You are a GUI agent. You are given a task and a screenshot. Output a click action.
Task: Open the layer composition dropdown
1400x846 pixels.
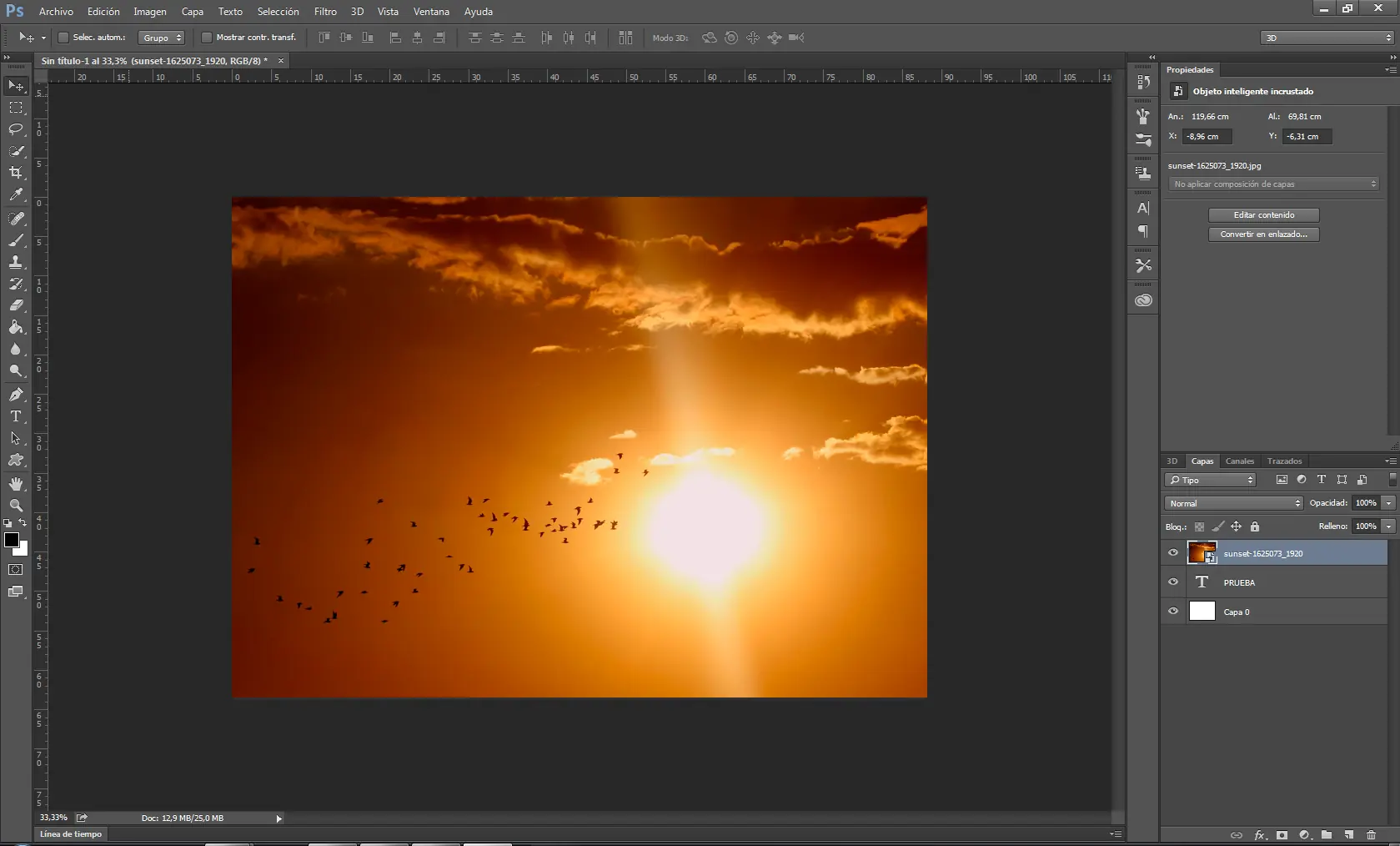pyautogui.click(x=1273, y=184)
